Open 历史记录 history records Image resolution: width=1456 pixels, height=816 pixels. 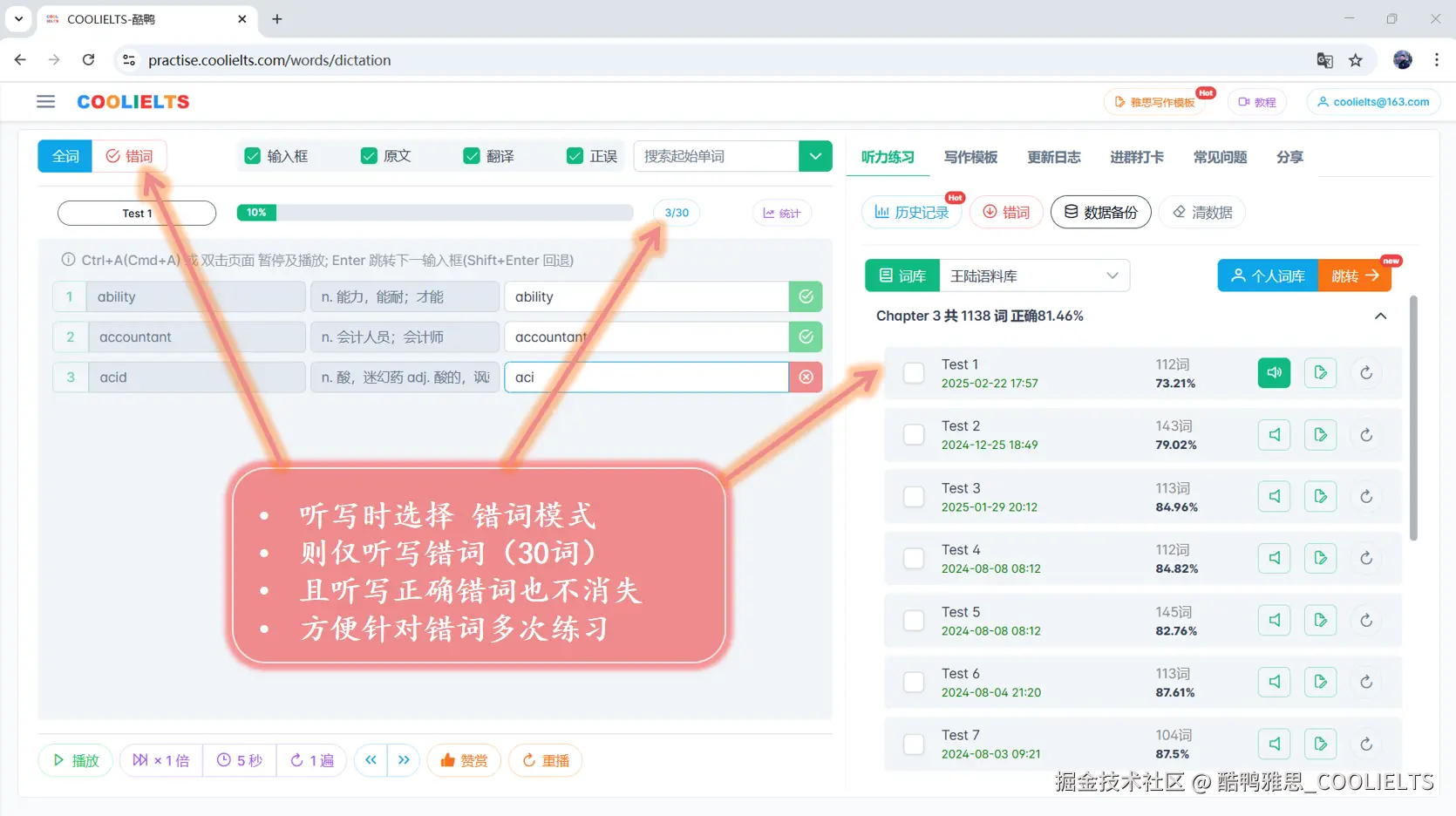(x=911, y=212)
